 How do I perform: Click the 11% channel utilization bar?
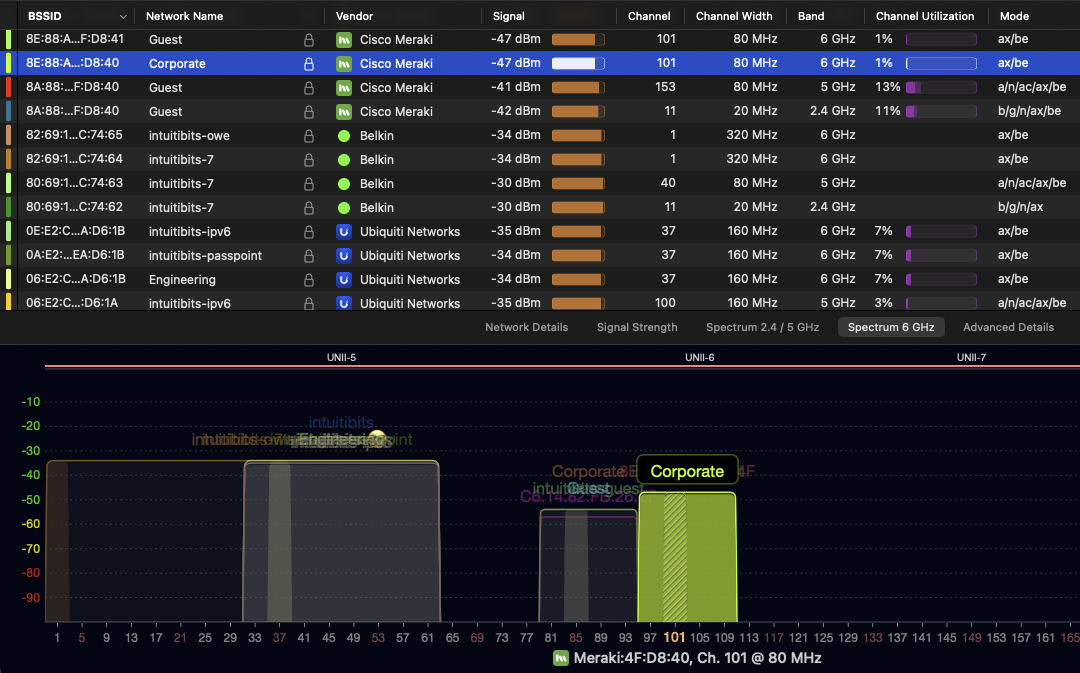tap(941, 112)
